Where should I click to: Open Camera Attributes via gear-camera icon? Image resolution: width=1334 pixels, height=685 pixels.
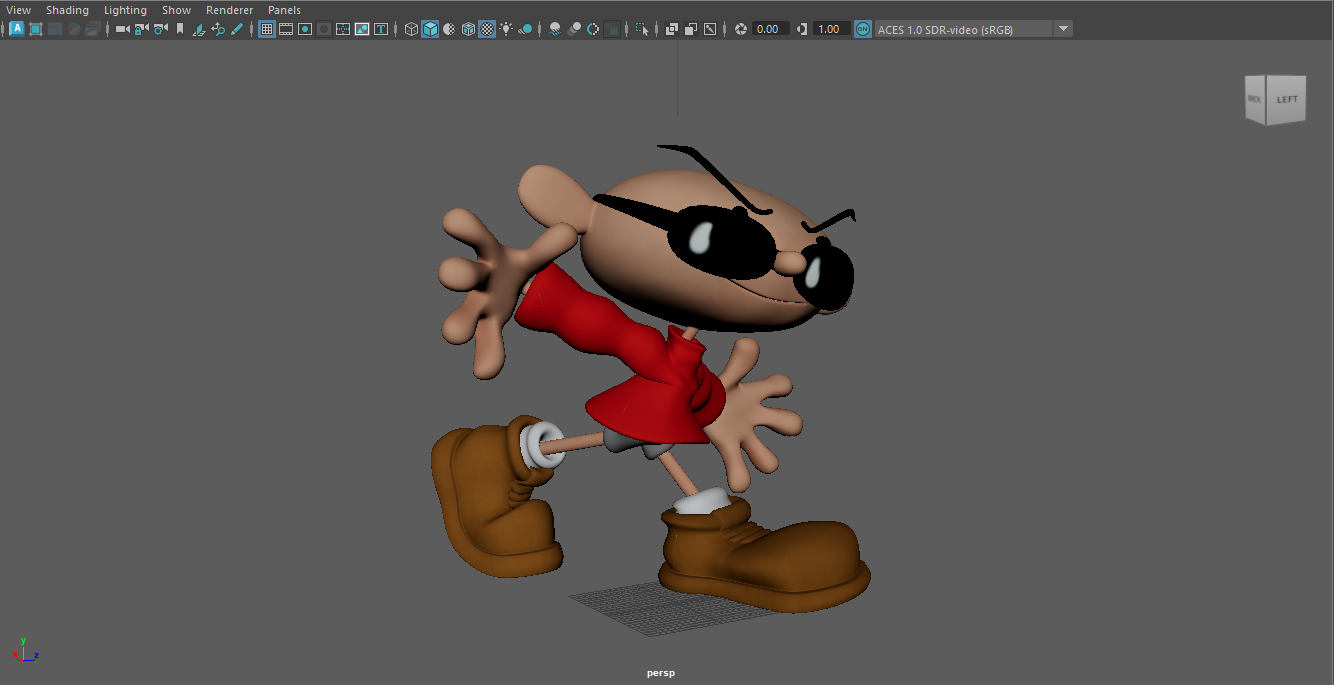[x=160, y=29]
